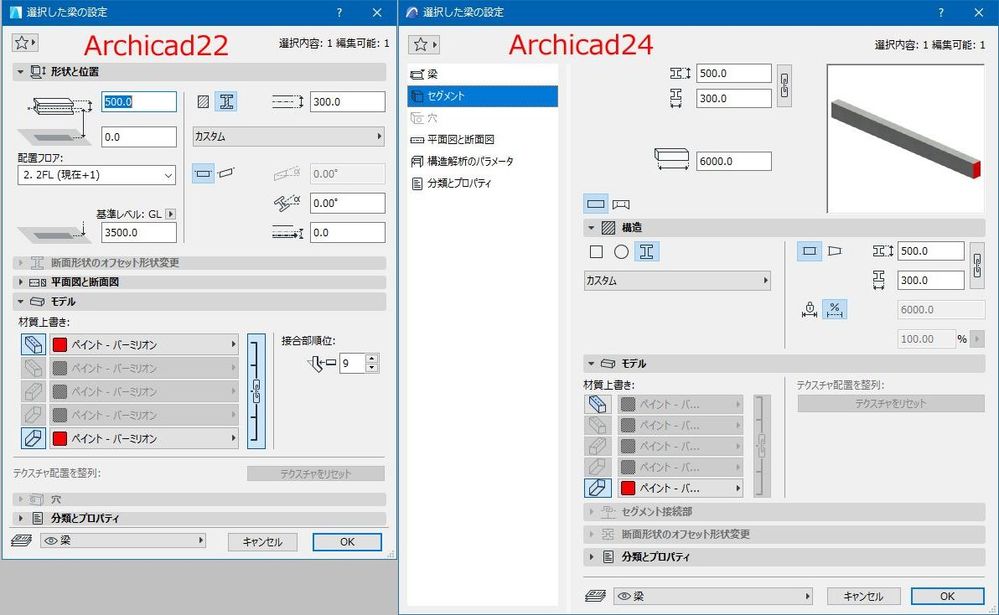
Task: Select rectangular section icon in Archicad24
Action: point(596,252)
